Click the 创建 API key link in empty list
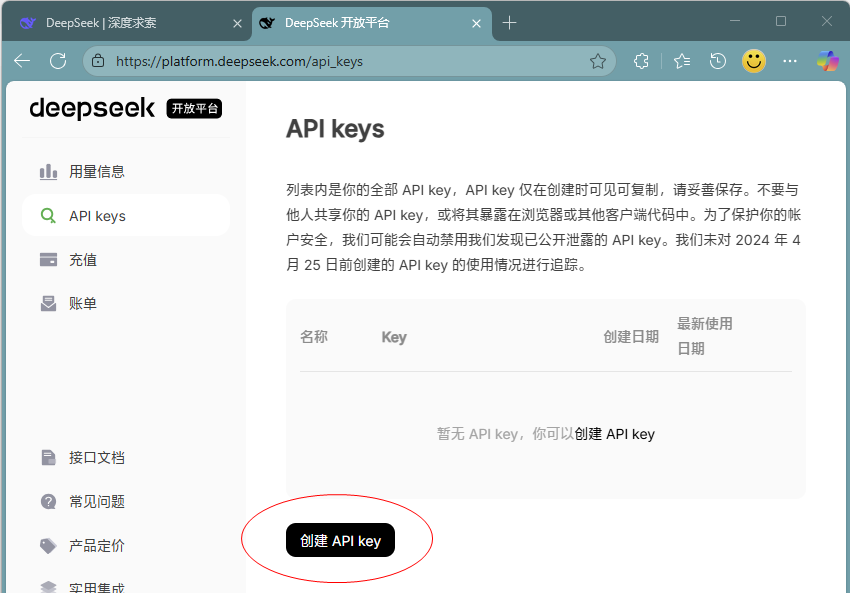Screen dimensions: 850x593 tap(615, 434)
